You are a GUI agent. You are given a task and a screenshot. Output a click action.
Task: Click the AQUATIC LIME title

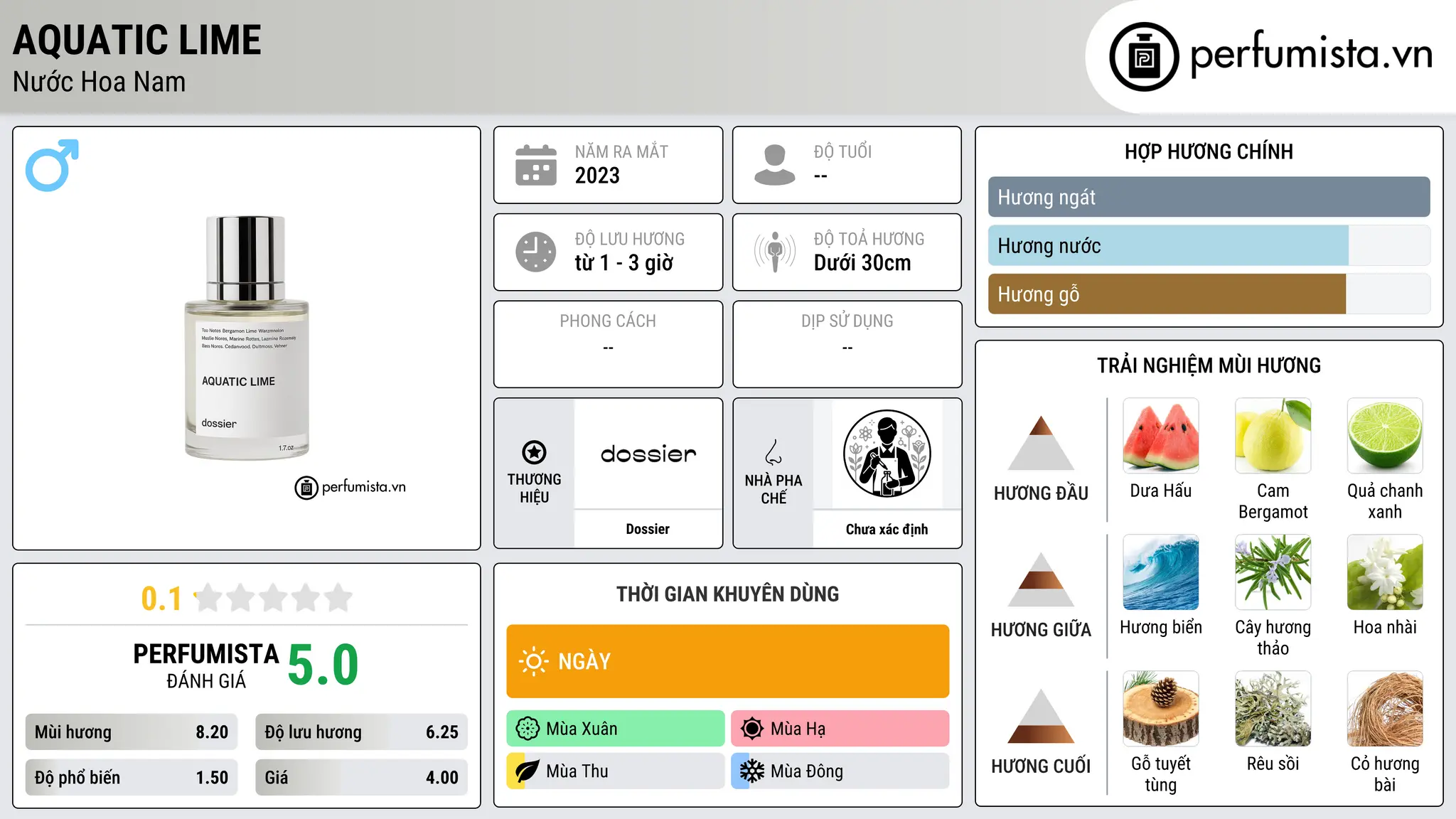click(x=137, y=40)
